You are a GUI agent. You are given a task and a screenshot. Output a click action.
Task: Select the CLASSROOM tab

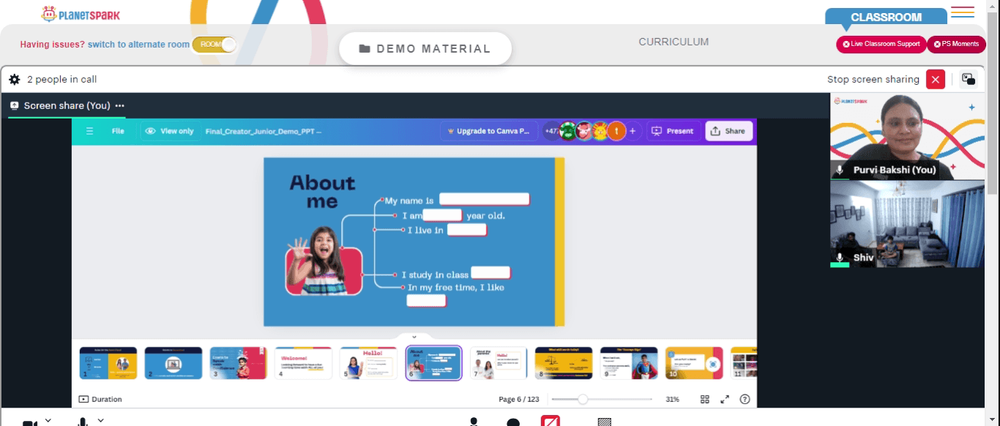coord(886,17)
